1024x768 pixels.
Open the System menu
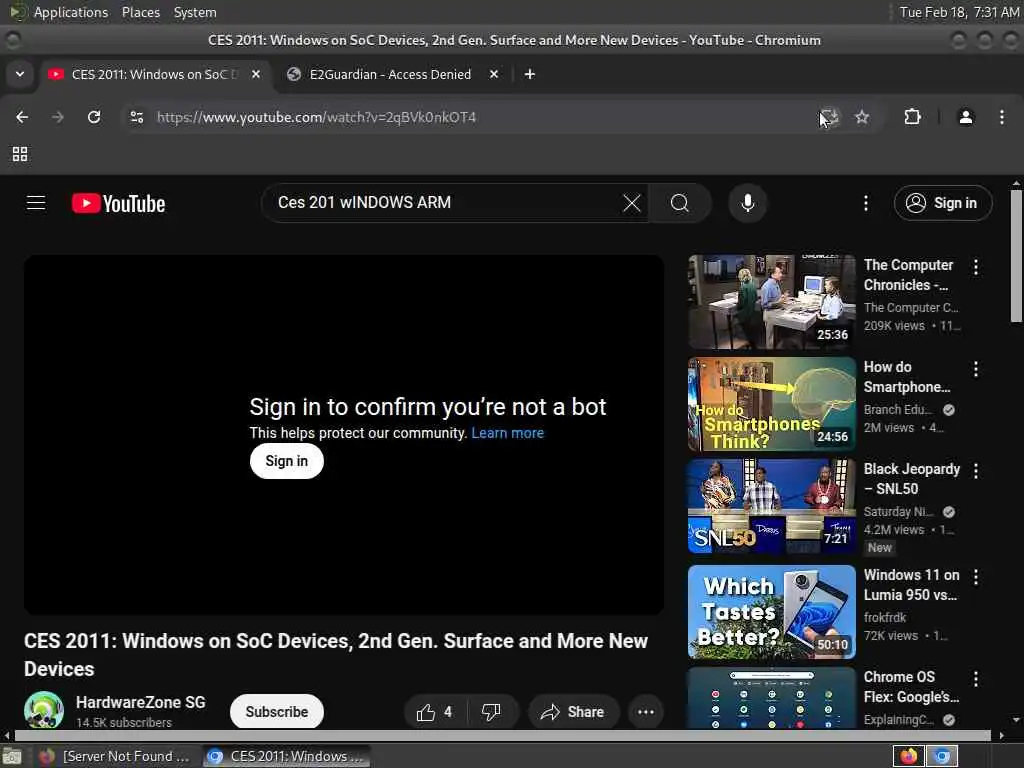pyautogui.click(x=195, y=12)
